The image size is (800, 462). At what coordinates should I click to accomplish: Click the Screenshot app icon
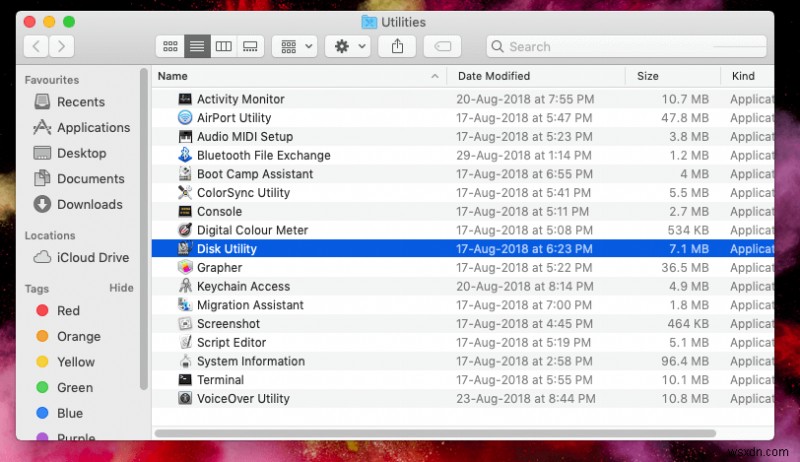185,324
